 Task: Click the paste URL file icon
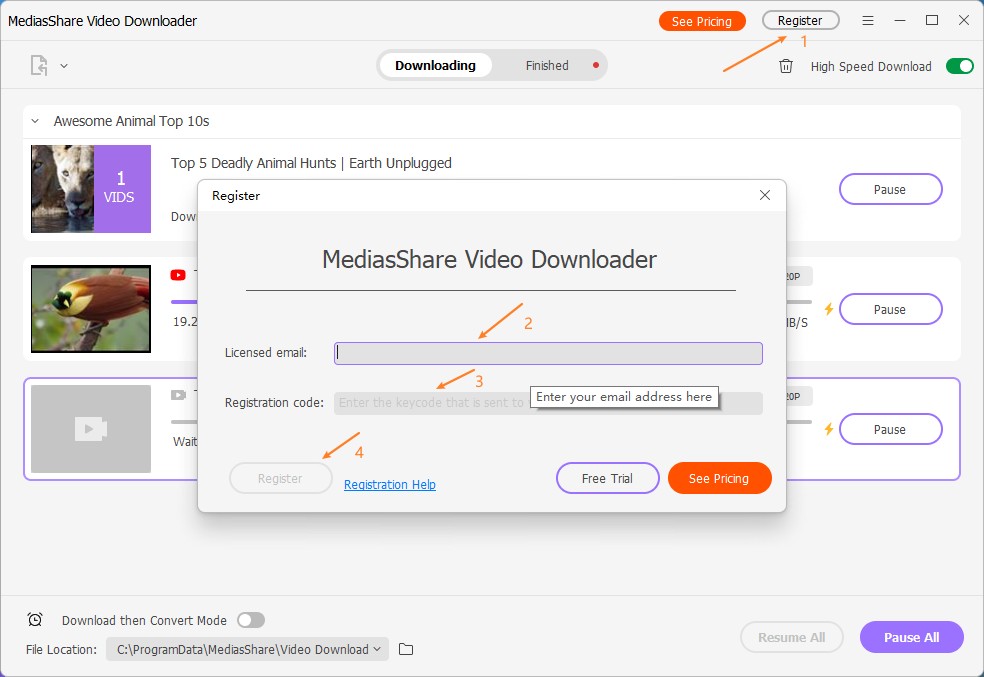coord(39,66)
